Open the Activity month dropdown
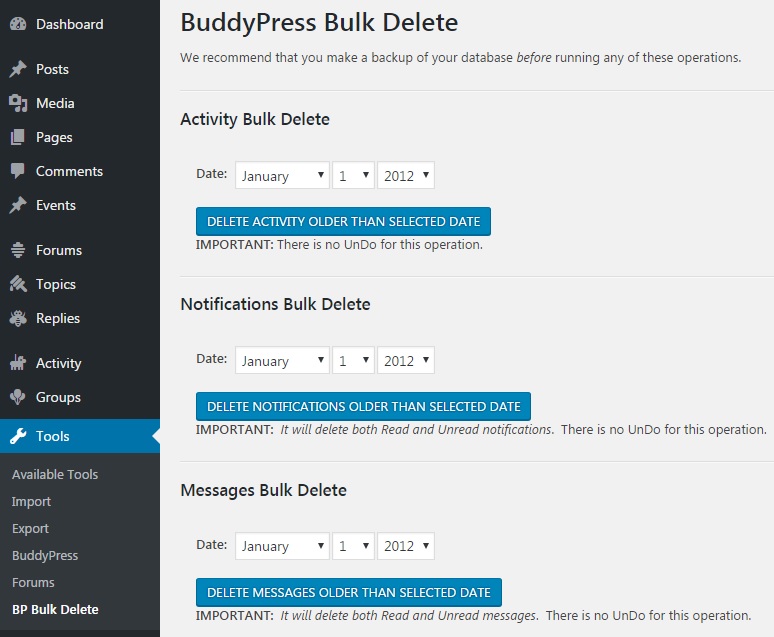The height and width of the screenshot is (637, 774). pos(282,176)
